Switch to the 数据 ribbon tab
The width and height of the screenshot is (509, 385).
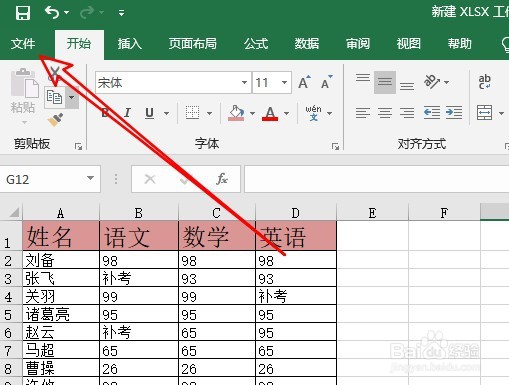pos(307,44)
